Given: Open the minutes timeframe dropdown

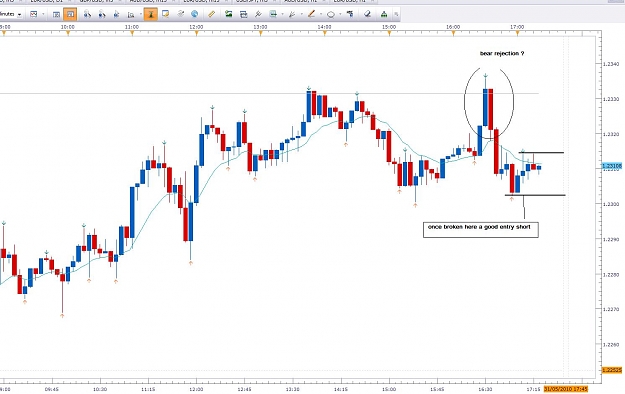Looking at the screenshot, I should coord(19,15).
